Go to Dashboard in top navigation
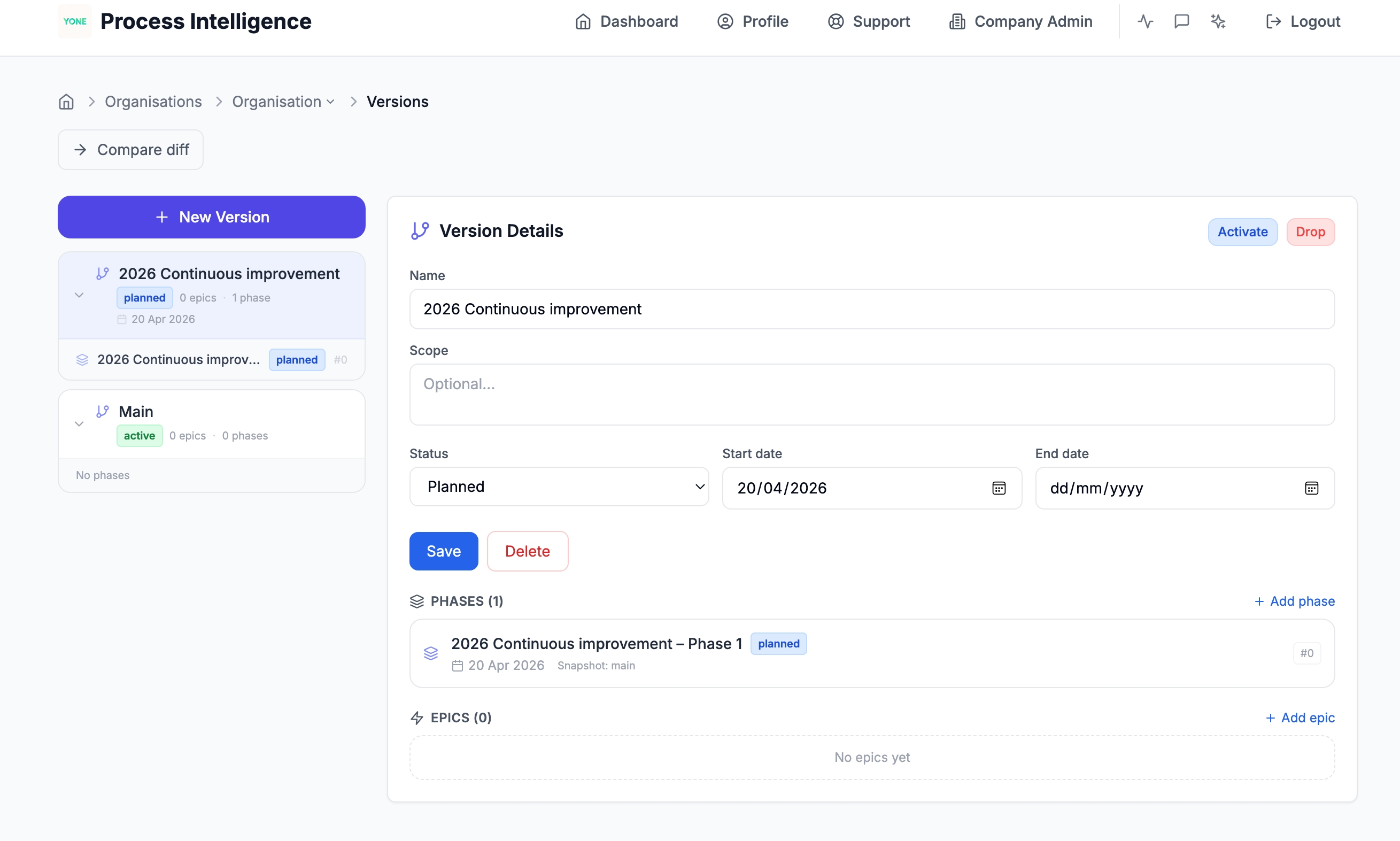The height and width of the screenshot is (841, 1400). click(x=626, y=21)
